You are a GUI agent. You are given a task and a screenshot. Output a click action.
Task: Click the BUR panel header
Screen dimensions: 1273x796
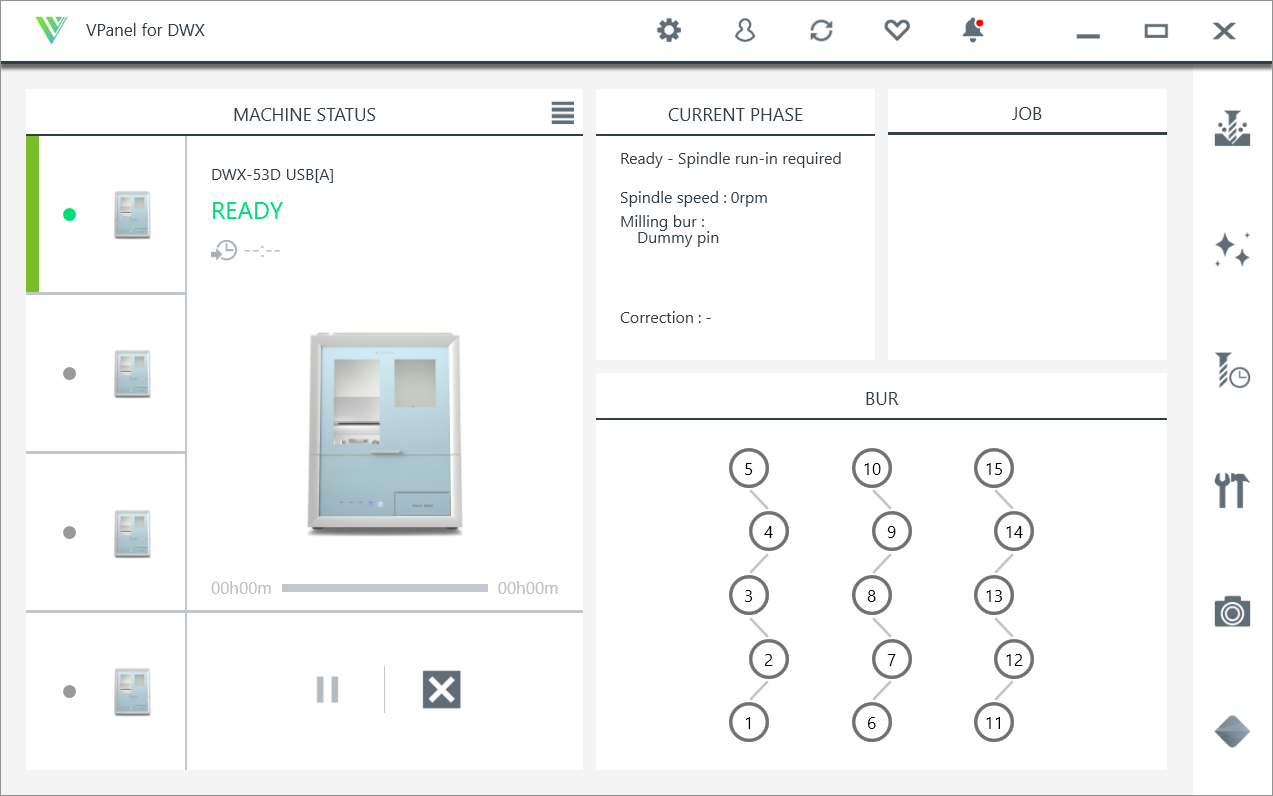(x=881, y=399)
